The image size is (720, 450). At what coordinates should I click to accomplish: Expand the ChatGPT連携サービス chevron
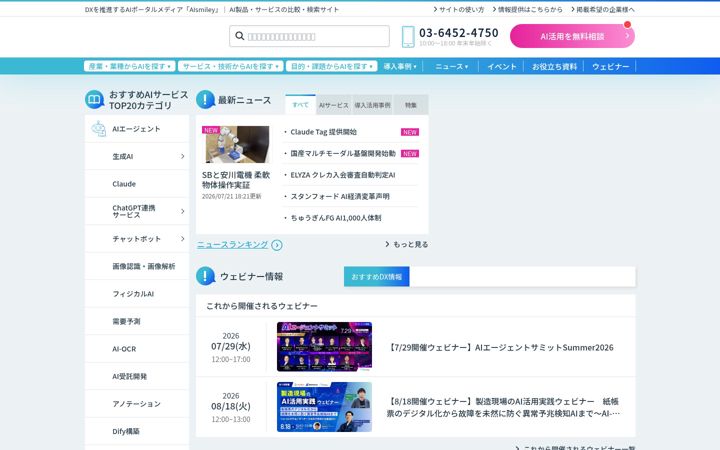pyautogui.click(x=182, y=211)
